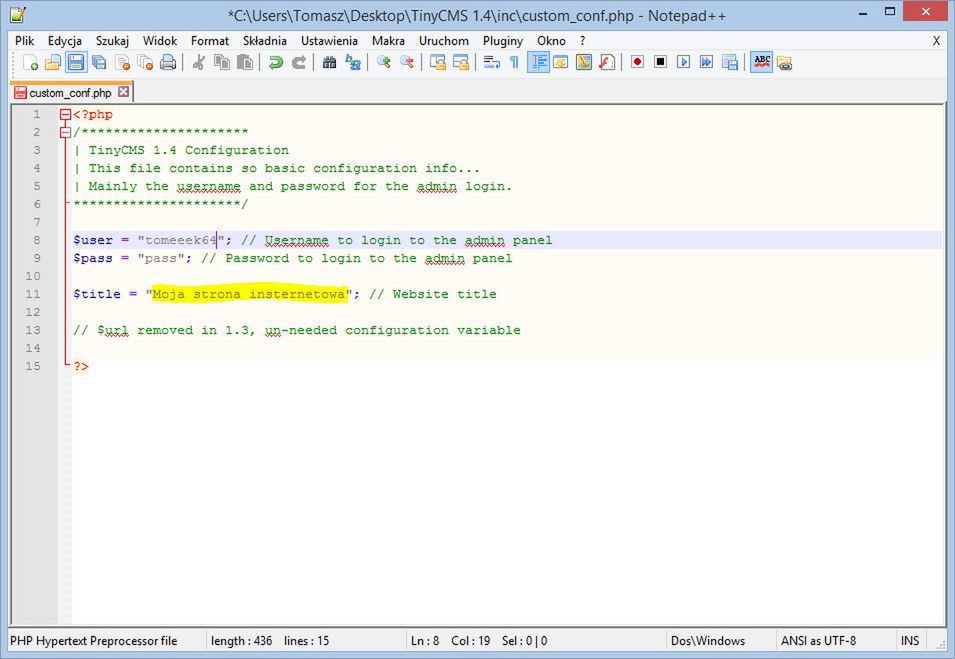The height and width of the screenshot is (659, 955).
Task: Open the Edycja menu
Action: tap(65, 41)
